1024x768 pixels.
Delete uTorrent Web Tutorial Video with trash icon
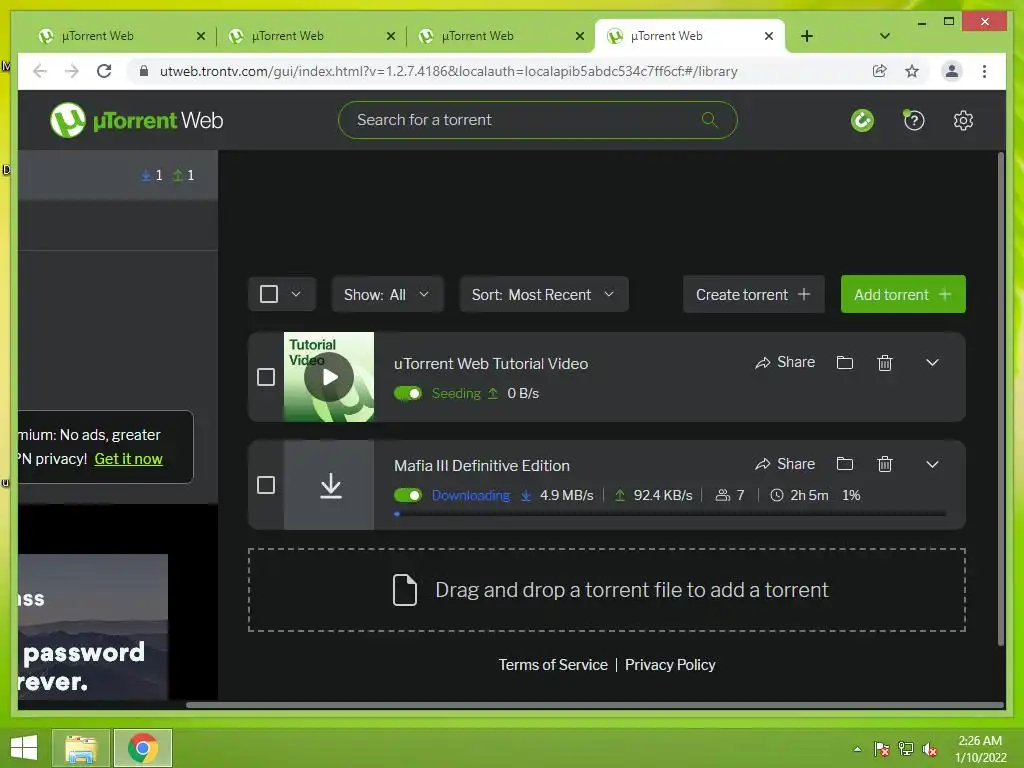point(884,362)
